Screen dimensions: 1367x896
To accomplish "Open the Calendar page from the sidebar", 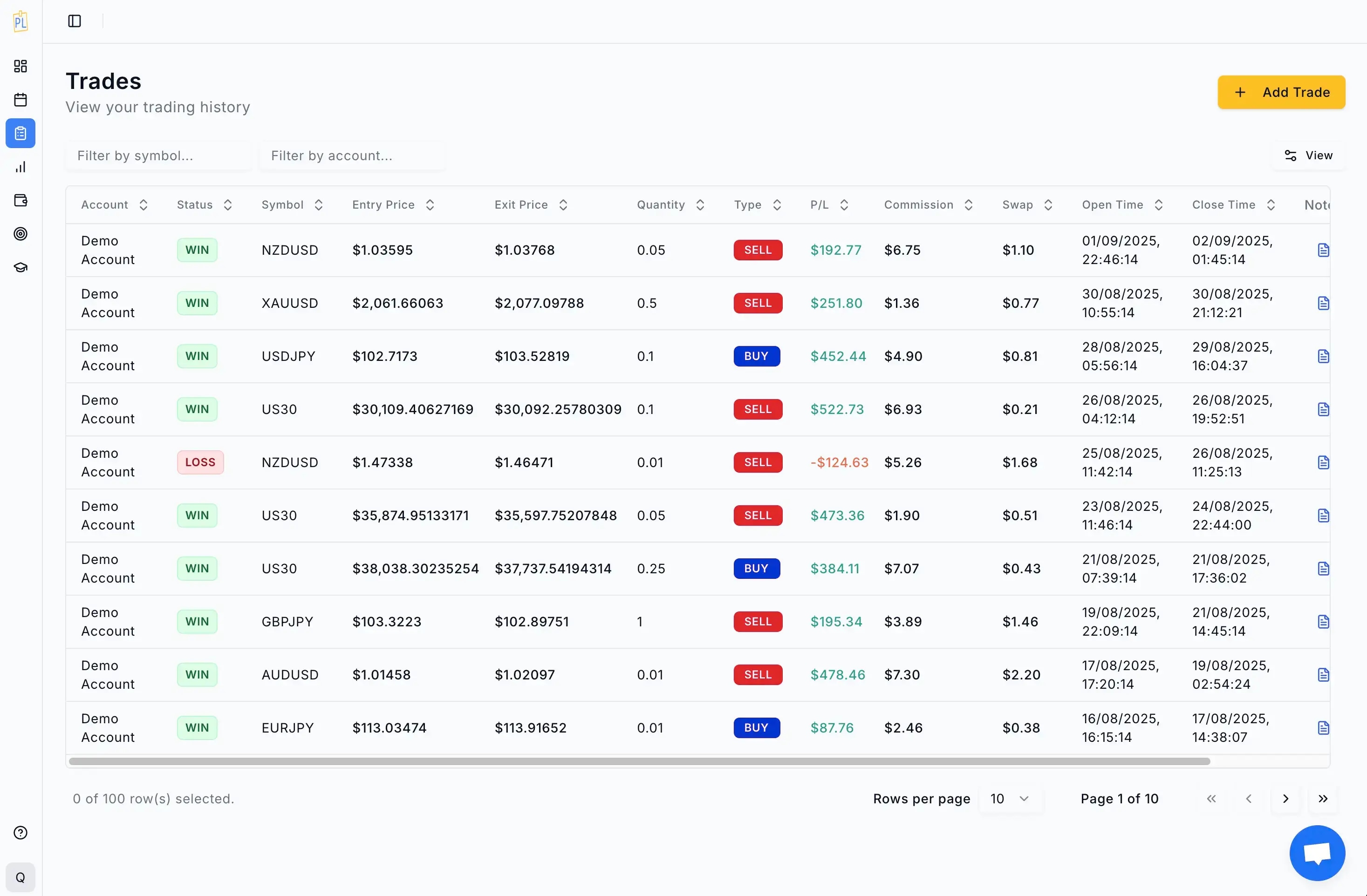I will pos(21,99).
